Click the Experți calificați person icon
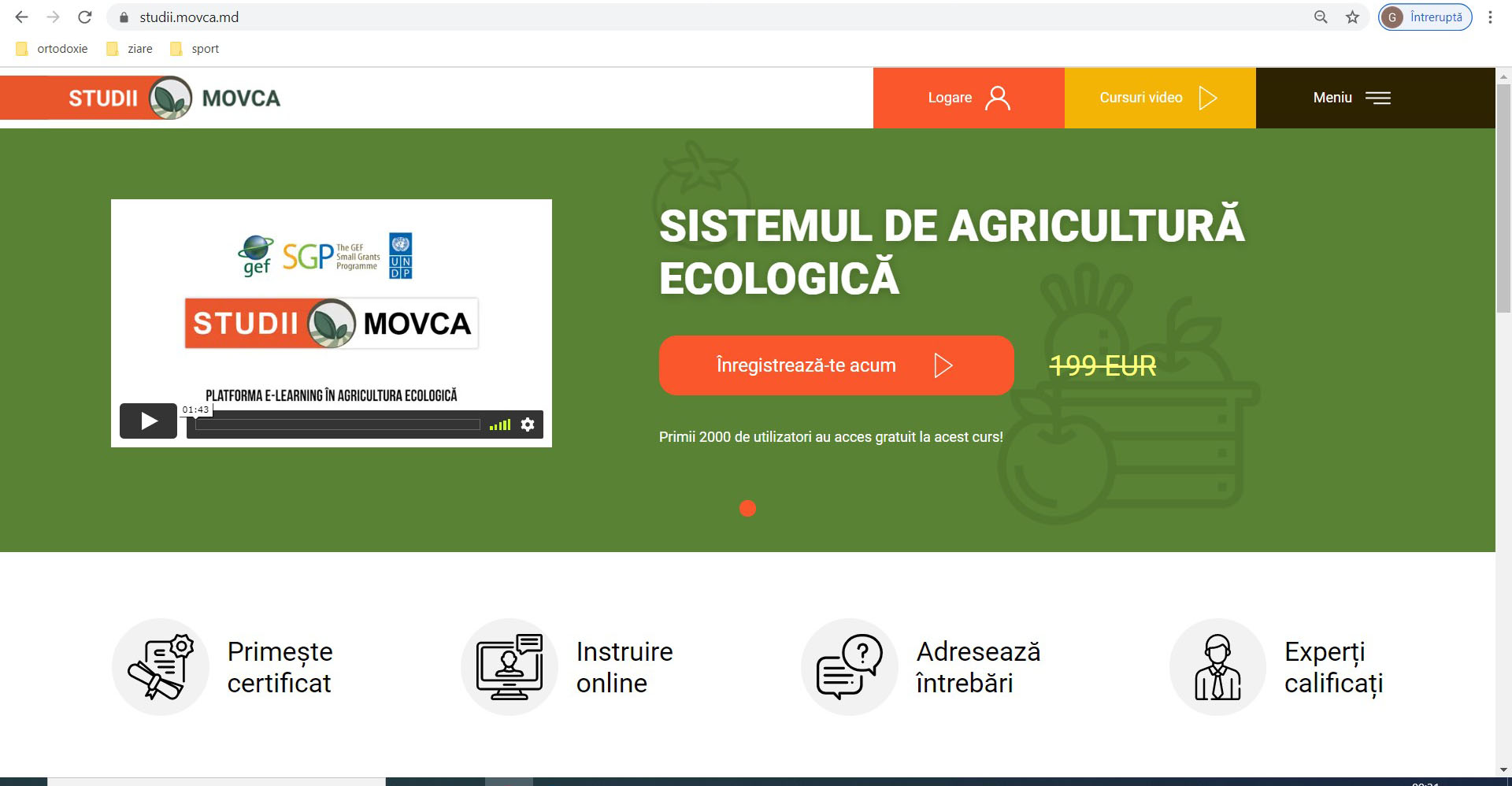Image resolution: width=1512 pixels, height=786 pixels. pyautogui.click(x=1217, y=666)
